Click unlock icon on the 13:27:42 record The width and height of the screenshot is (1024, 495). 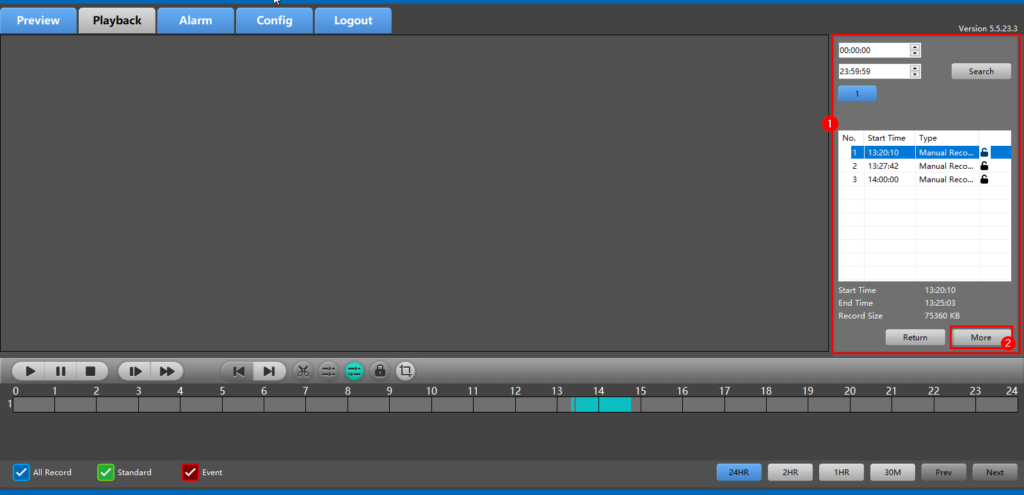[984, 166]
